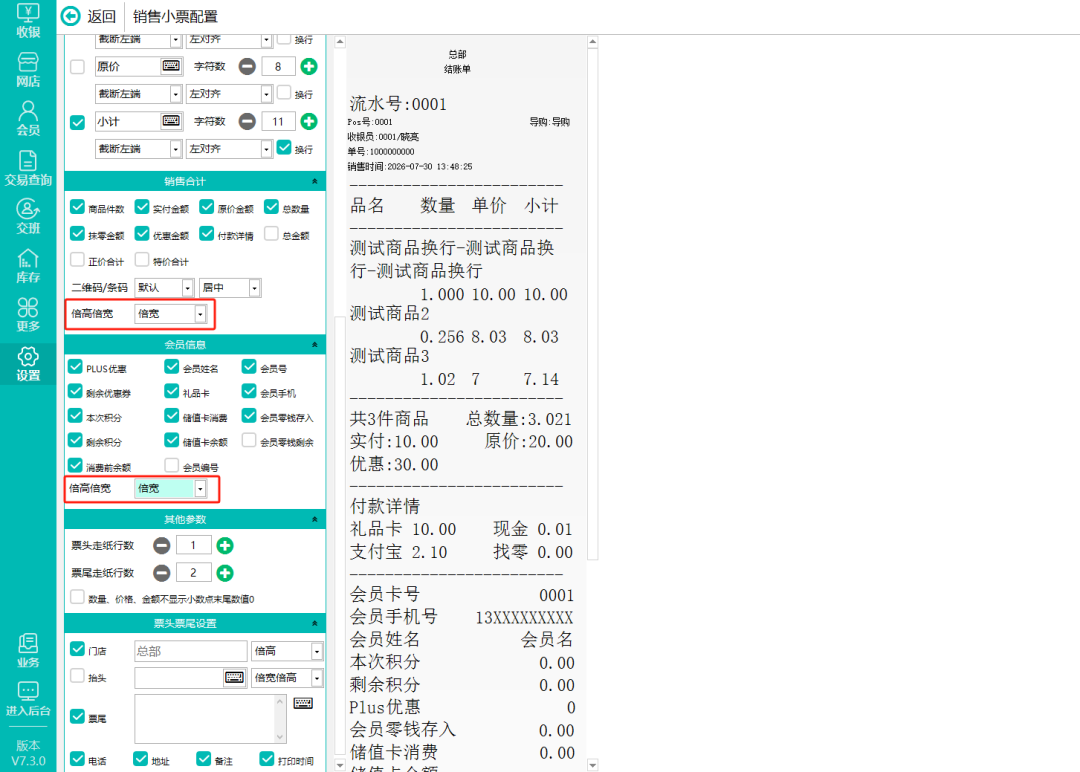Open the 收银 cashier sidebar icon
Image resolution: width=1080 pixels, height=772 pixels.
[x=28, y=21]
